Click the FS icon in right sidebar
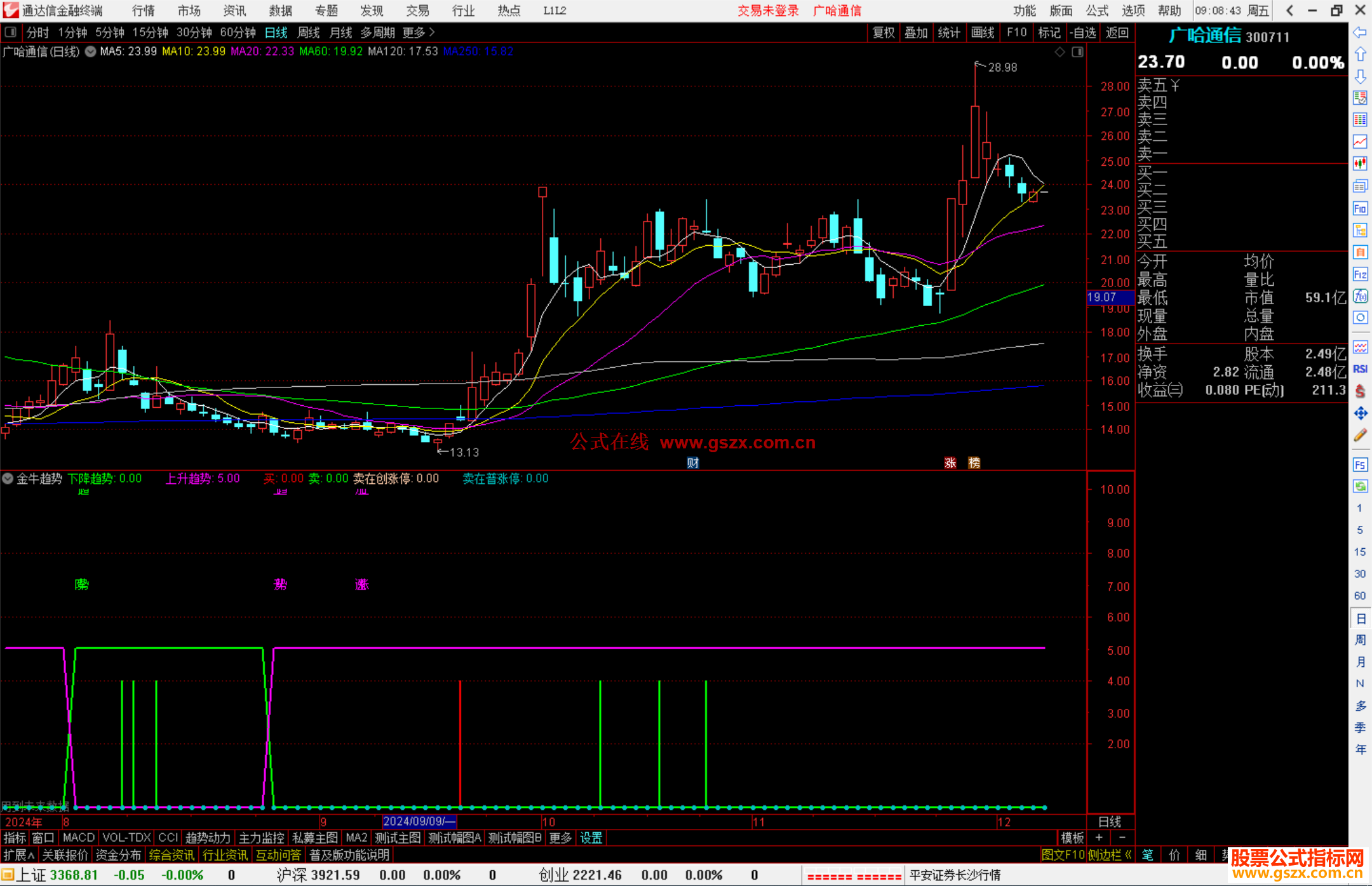1372x886 pixels. pos(1360,465)
